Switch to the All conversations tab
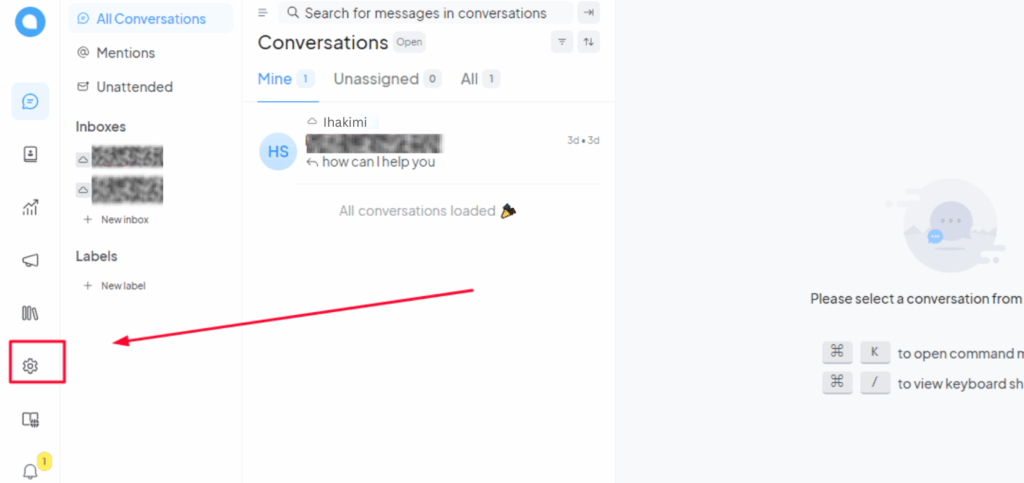1024x483 pixels. click(x=469, y=79)
